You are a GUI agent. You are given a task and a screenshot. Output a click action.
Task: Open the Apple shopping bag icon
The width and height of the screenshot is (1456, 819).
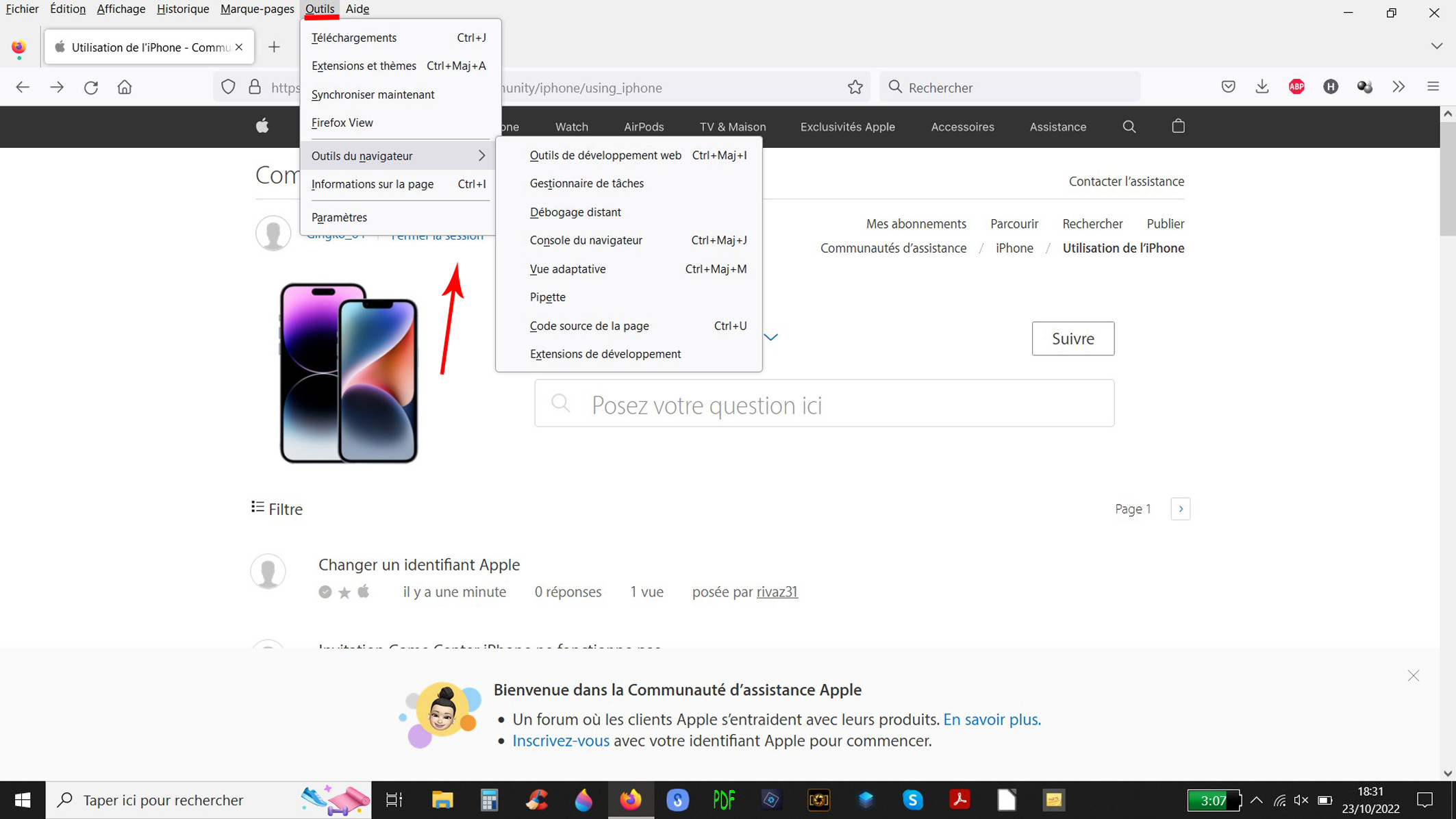(1178, 126)
